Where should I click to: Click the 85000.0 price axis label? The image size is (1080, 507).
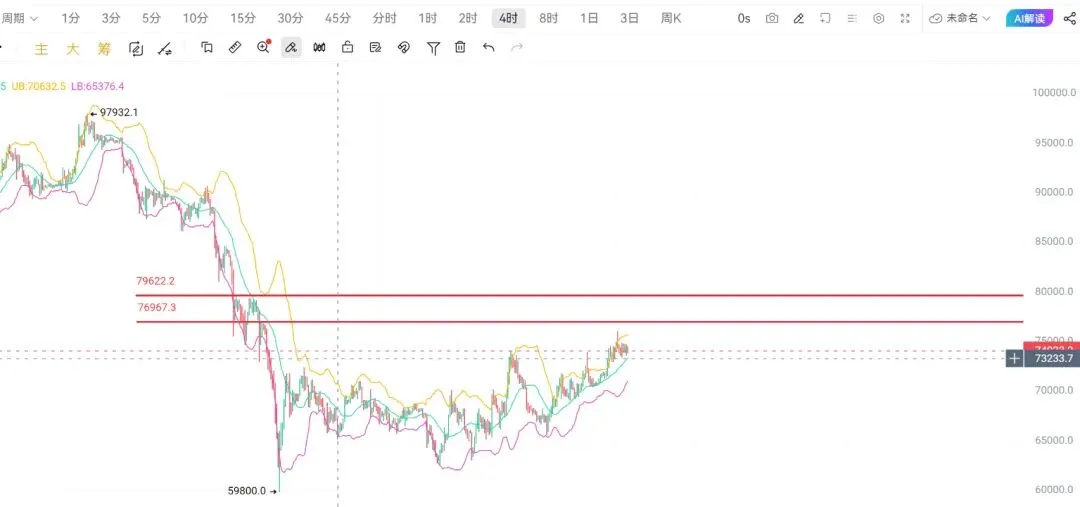[x=1055, y=242]
